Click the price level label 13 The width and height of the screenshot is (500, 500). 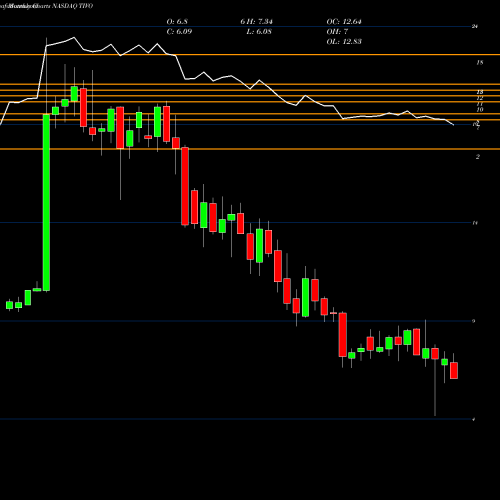(480, 92)
